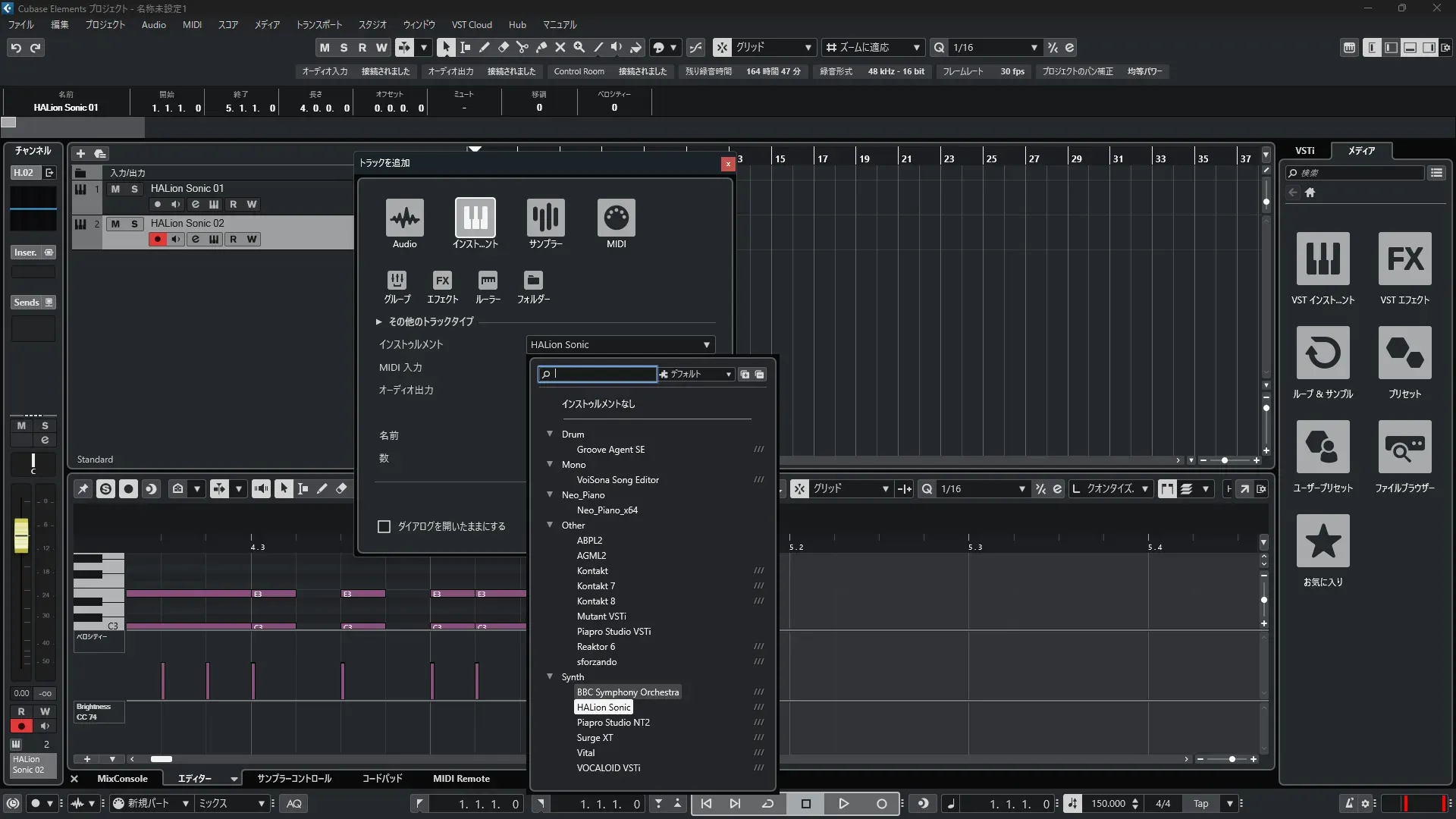The width and height of the screenshot is (1456, 819).
Task: Mute the HALion Sonic 01 track
Action: pyautogui.click(x=115, y=189)
